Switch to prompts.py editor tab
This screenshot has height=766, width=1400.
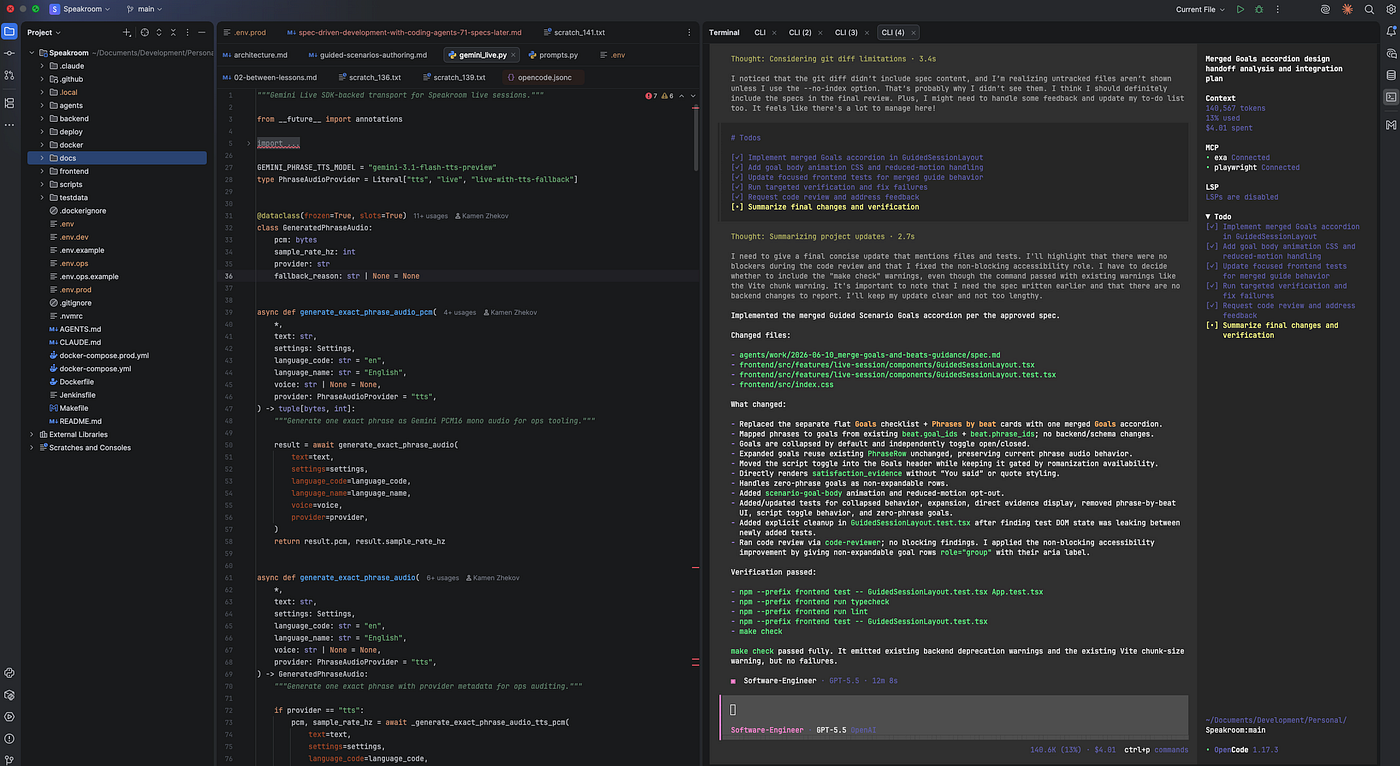[x=552, y=55]
